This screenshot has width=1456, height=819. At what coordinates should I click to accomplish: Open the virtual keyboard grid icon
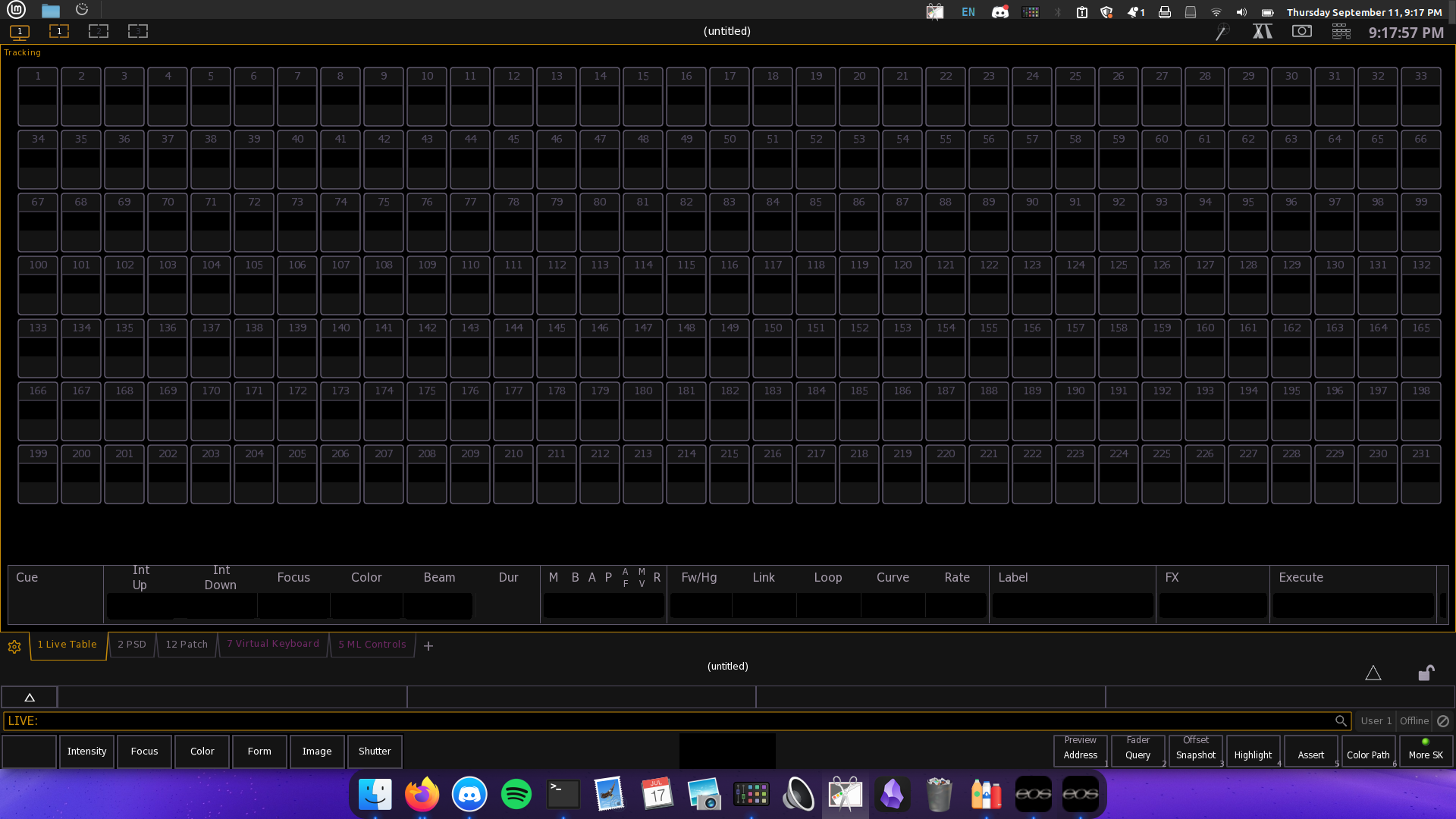tap(1341, 32)
